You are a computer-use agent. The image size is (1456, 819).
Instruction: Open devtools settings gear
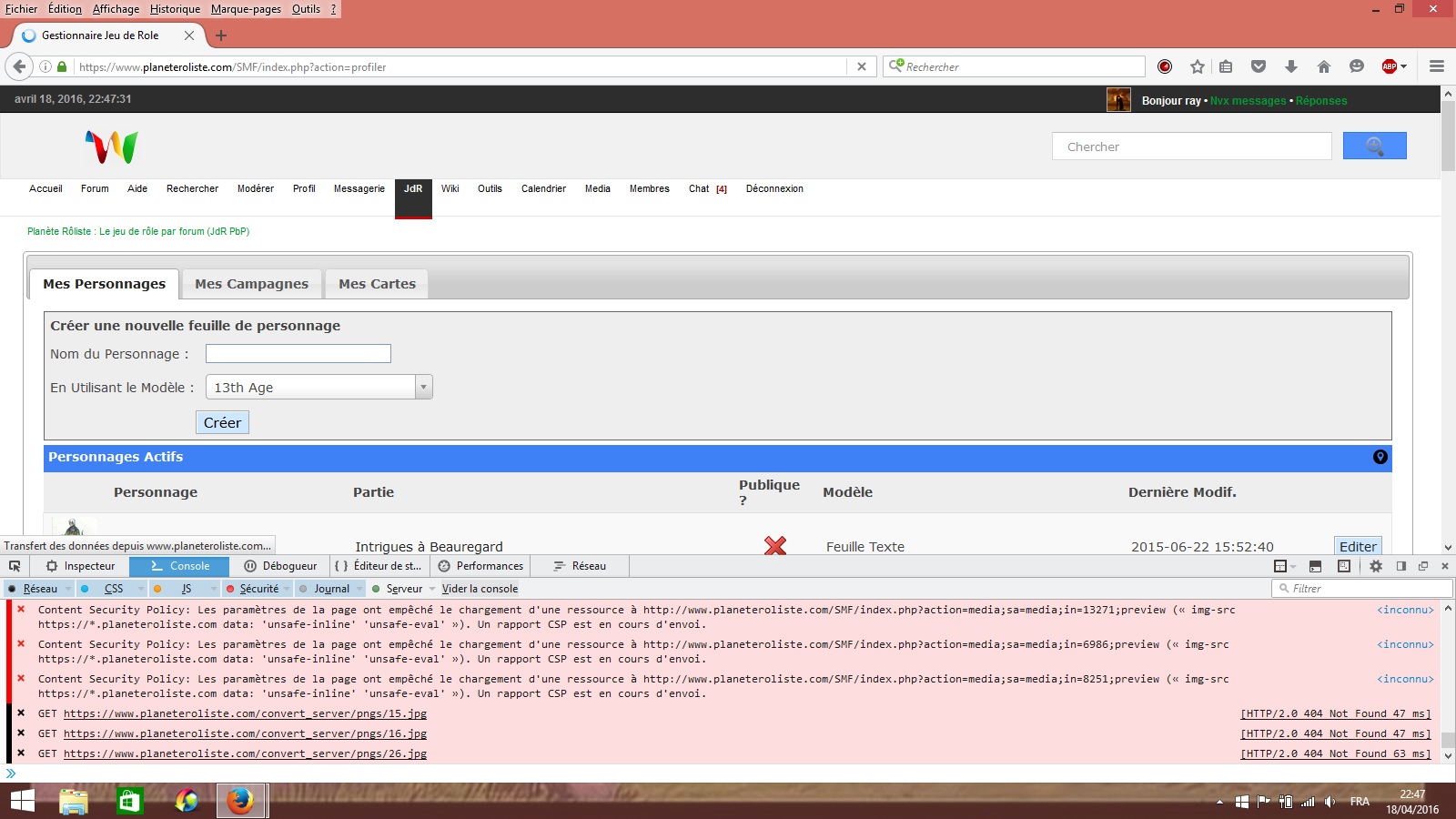pyautogui.click(x=1376, y=566)
